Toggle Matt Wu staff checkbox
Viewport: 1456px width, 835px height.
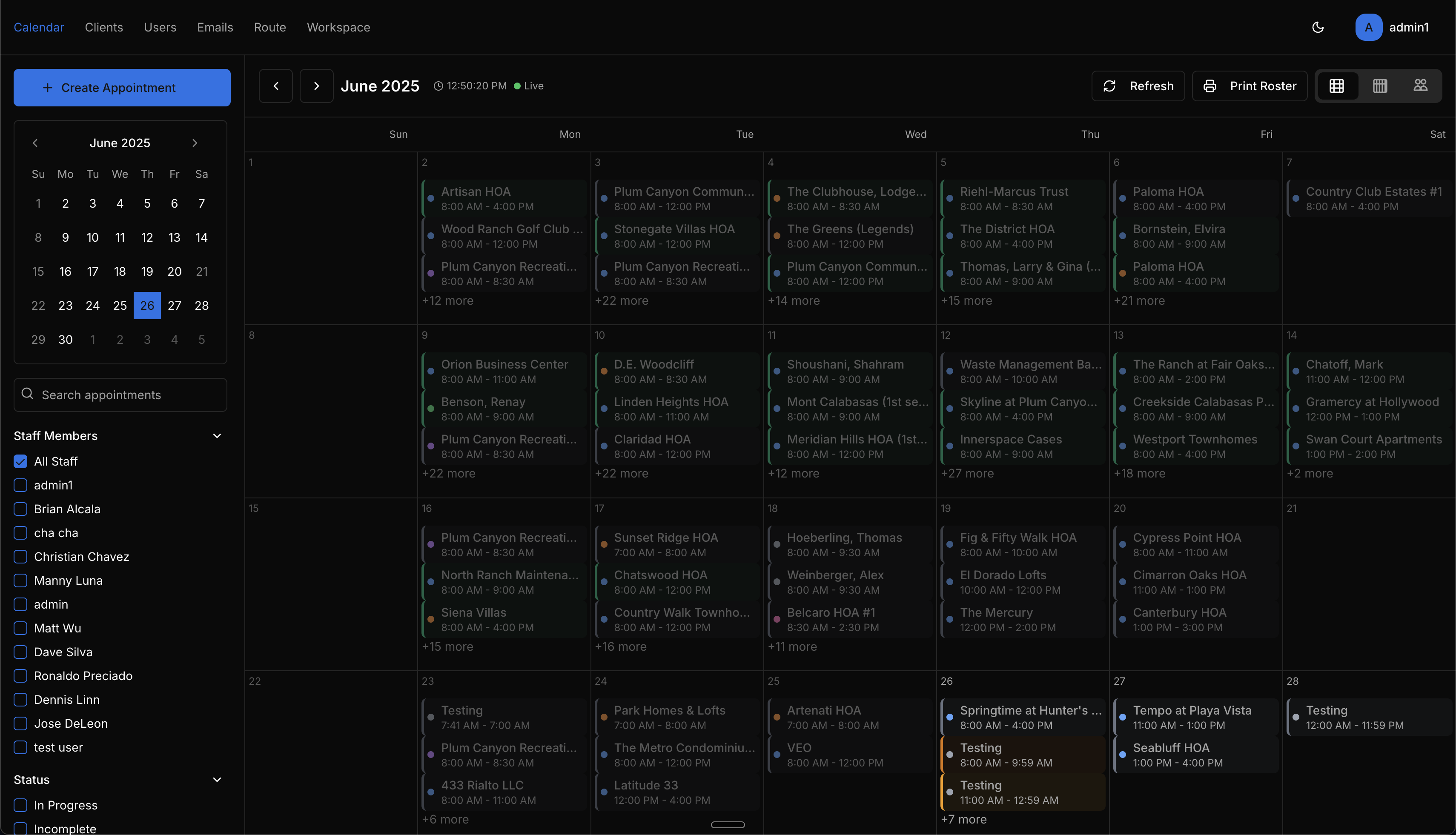[x=21, y=628]
